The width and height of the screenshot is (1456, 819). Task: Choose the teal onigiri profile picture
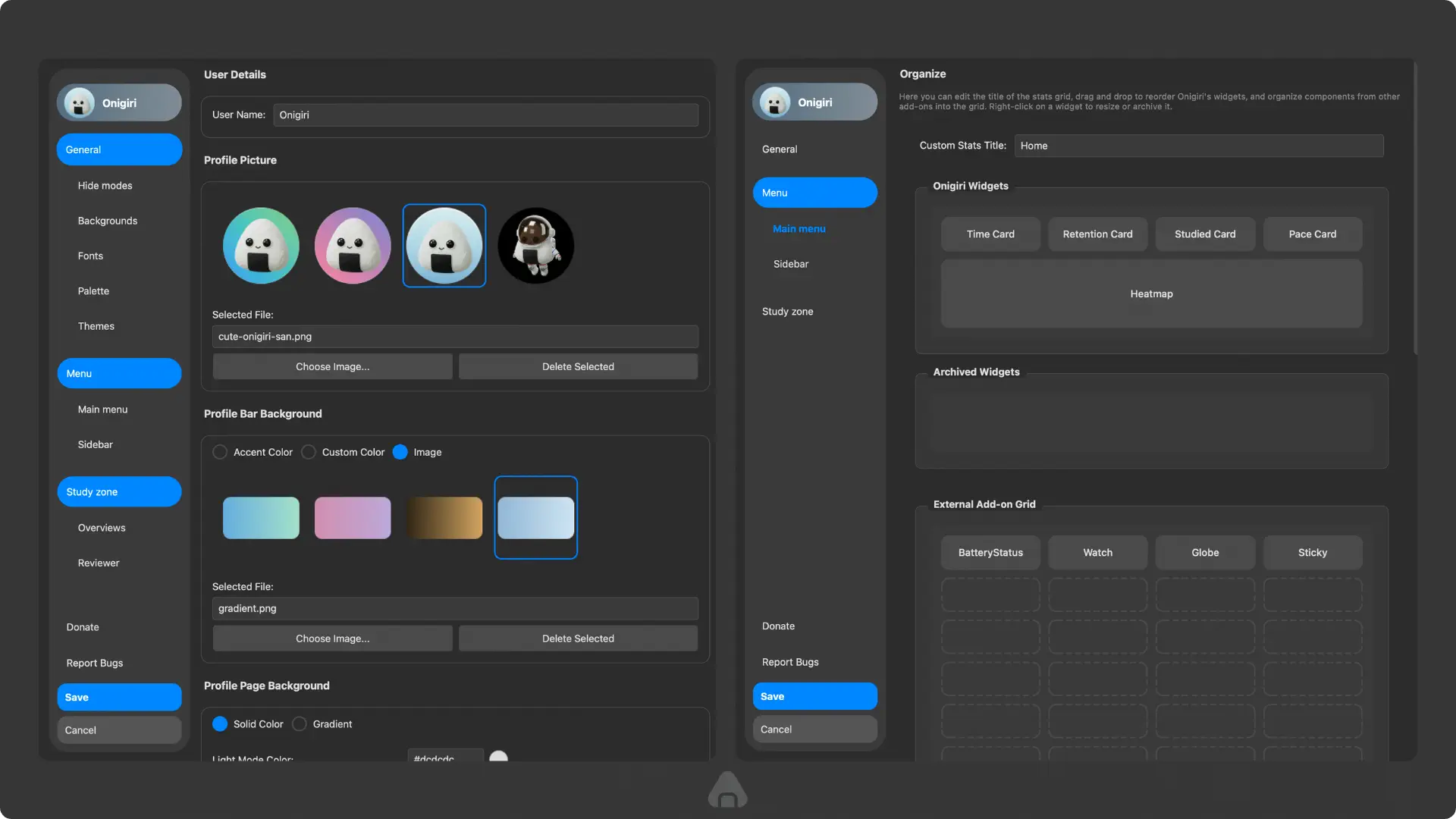coord(261,246)
